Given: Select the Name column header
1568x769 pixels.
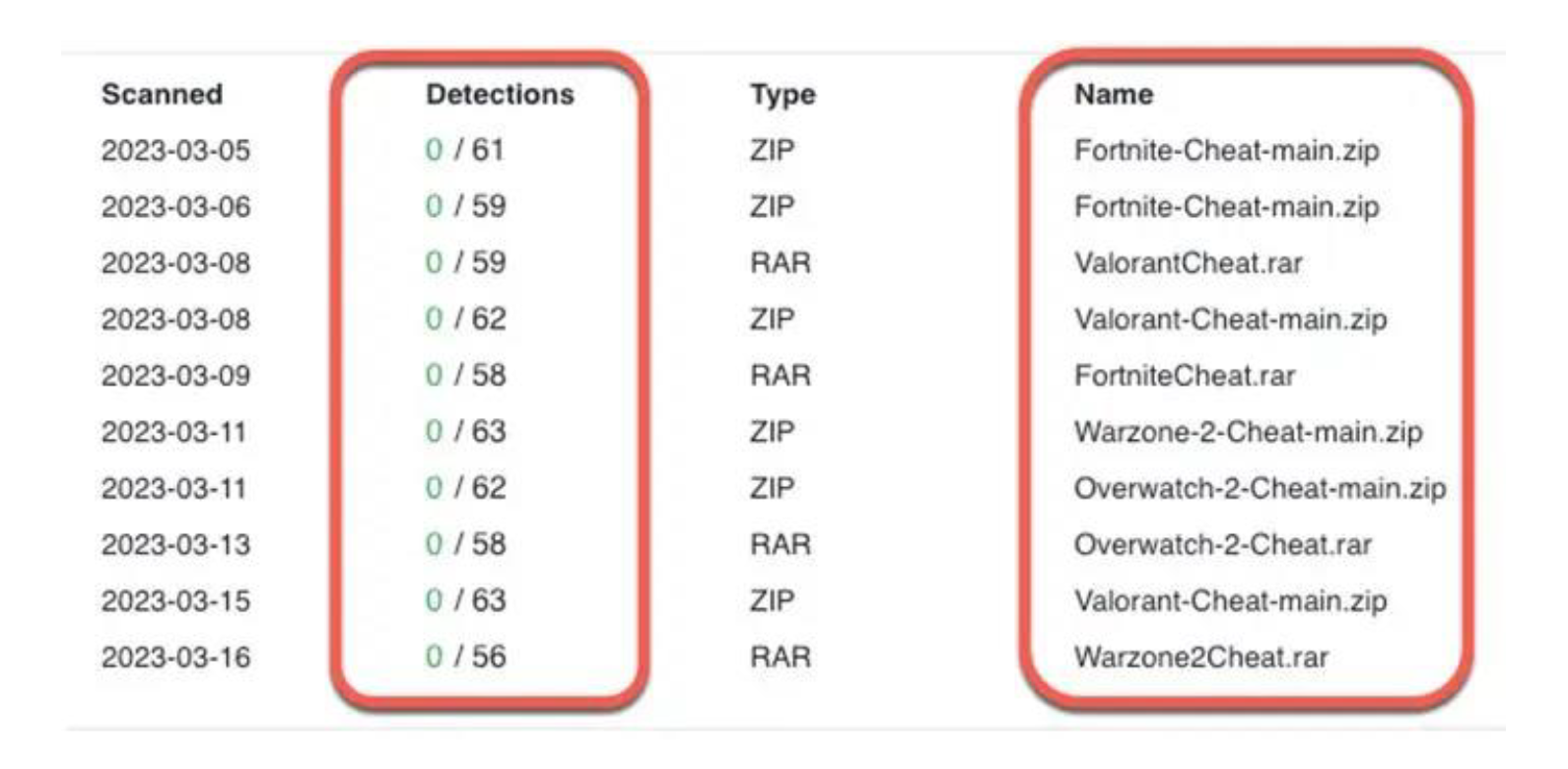Looking at the screenshot, I should coord(1113,95).
